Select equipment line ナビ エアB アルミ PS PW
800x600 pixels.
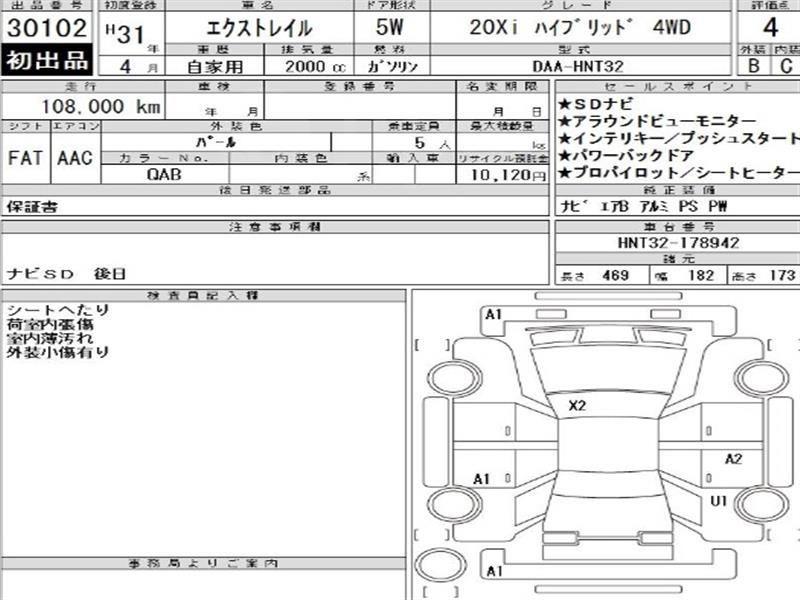[643, 206]
